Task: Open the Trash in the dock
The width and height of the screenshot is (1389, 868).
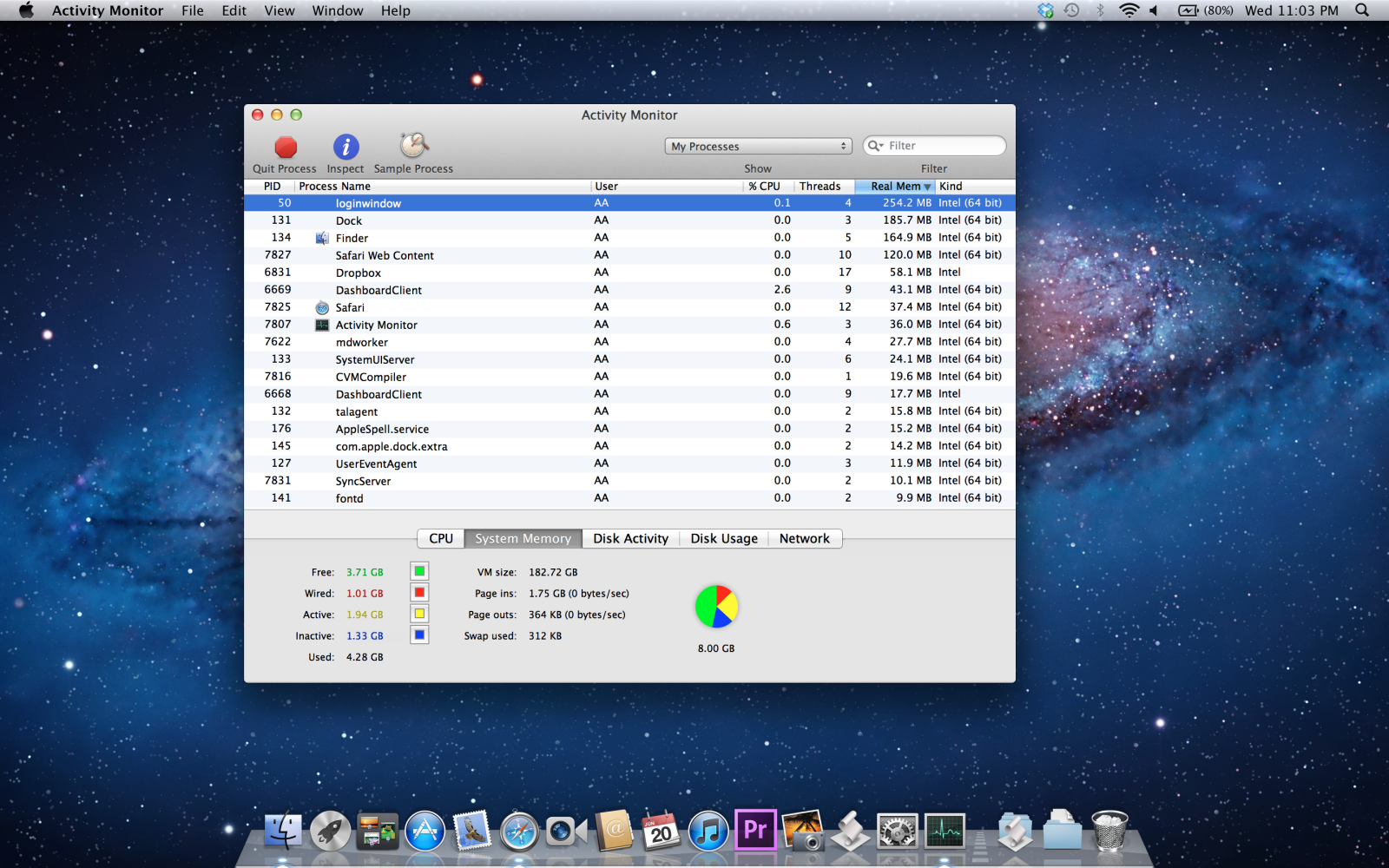Action: 1109,831
